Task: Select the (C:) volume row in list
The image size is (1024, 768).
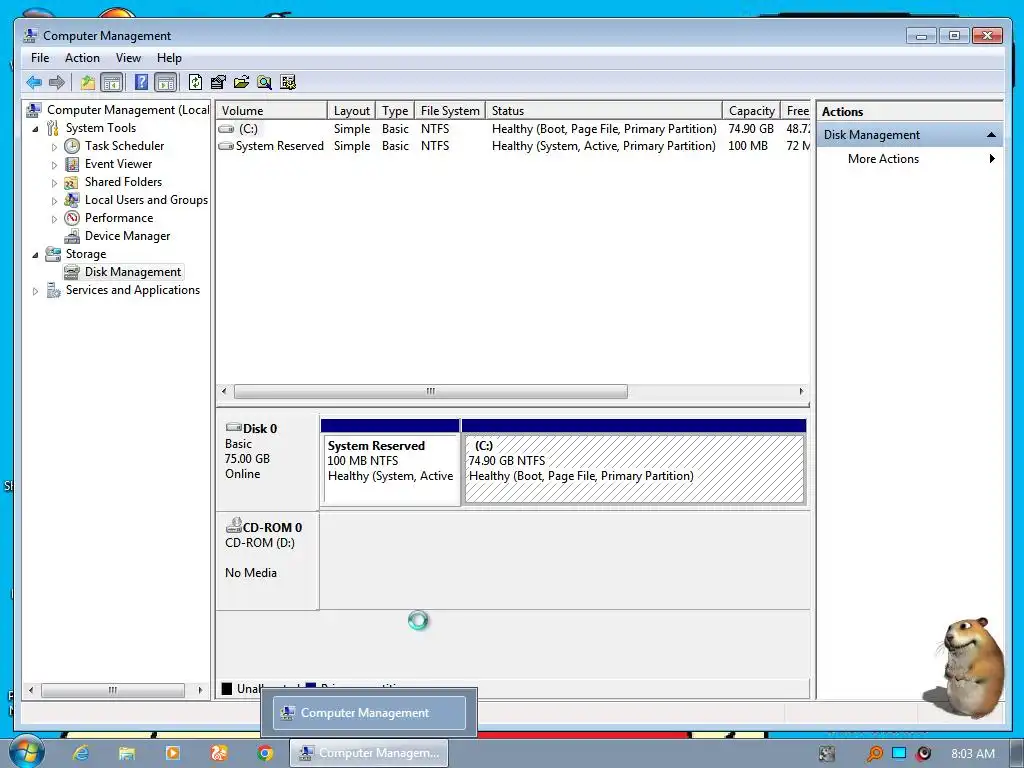Action: (513, 129)
